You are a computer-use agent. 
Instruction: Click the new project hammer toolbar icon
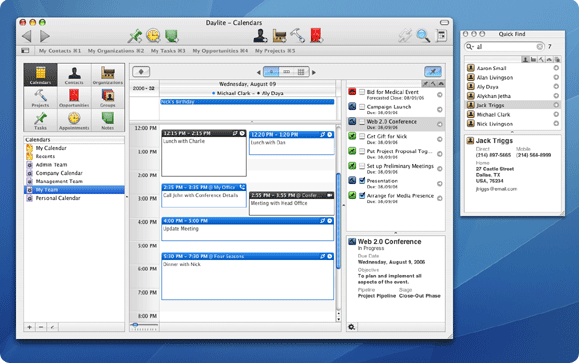coord(297,36)
